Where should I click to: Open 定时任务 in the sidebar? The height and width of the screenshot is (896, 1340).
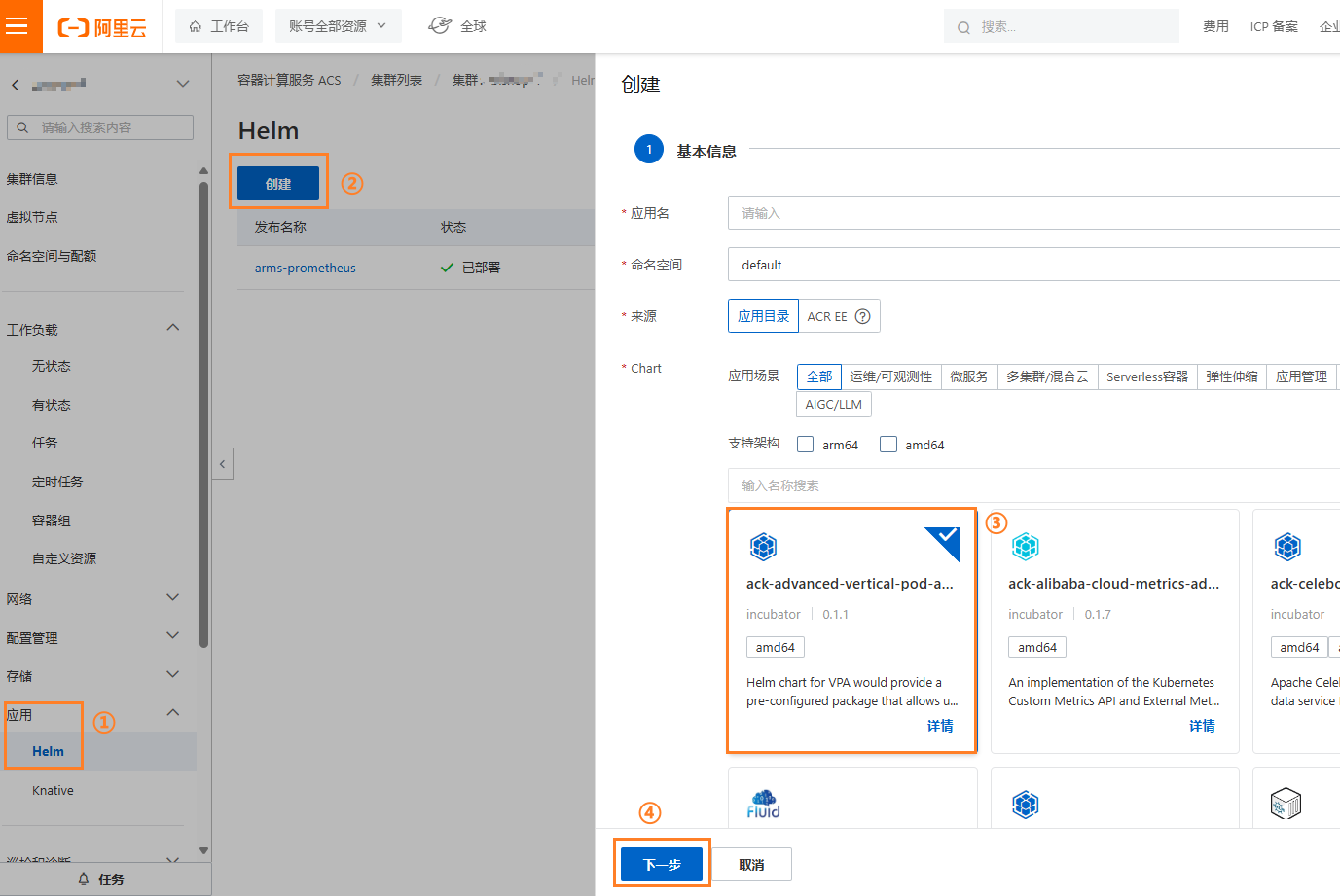[57, 482]
